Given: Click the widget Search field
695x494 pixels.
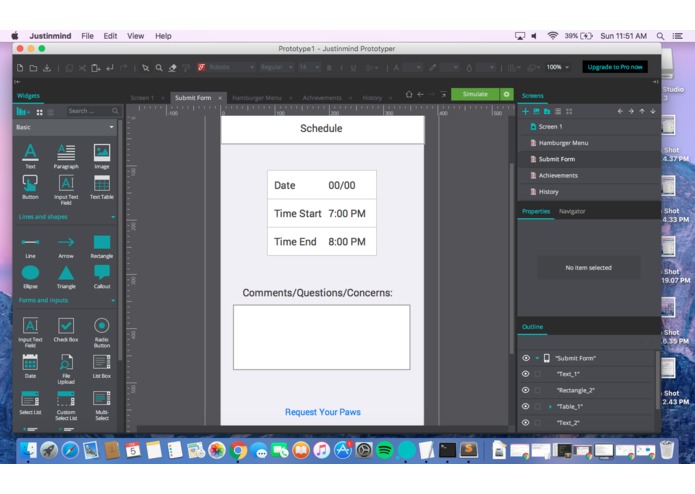Looking at the screenshot, I should [x=93, y=111].
